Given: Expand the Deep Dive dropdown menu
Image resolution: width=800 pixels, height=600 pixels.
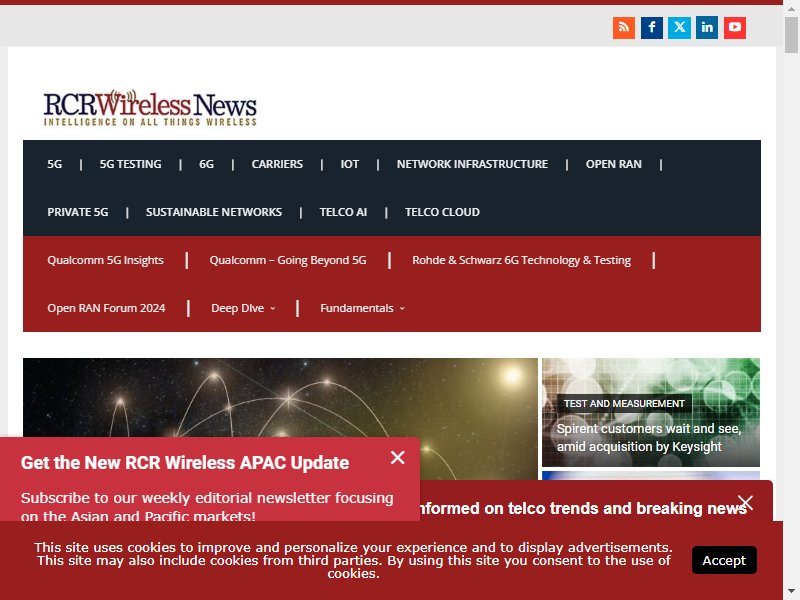Looking at the screenshot, I should point(243,308).
